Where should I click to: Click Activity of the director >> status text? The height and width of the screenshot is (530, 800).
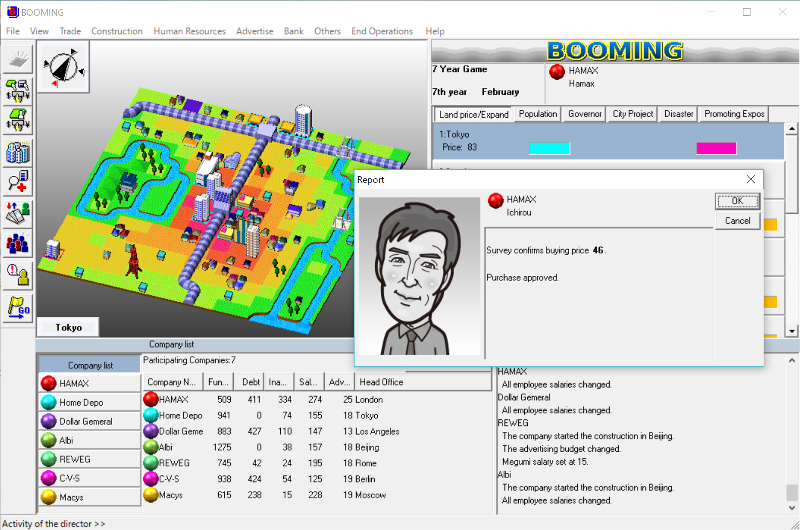click(x=53, y=524)
